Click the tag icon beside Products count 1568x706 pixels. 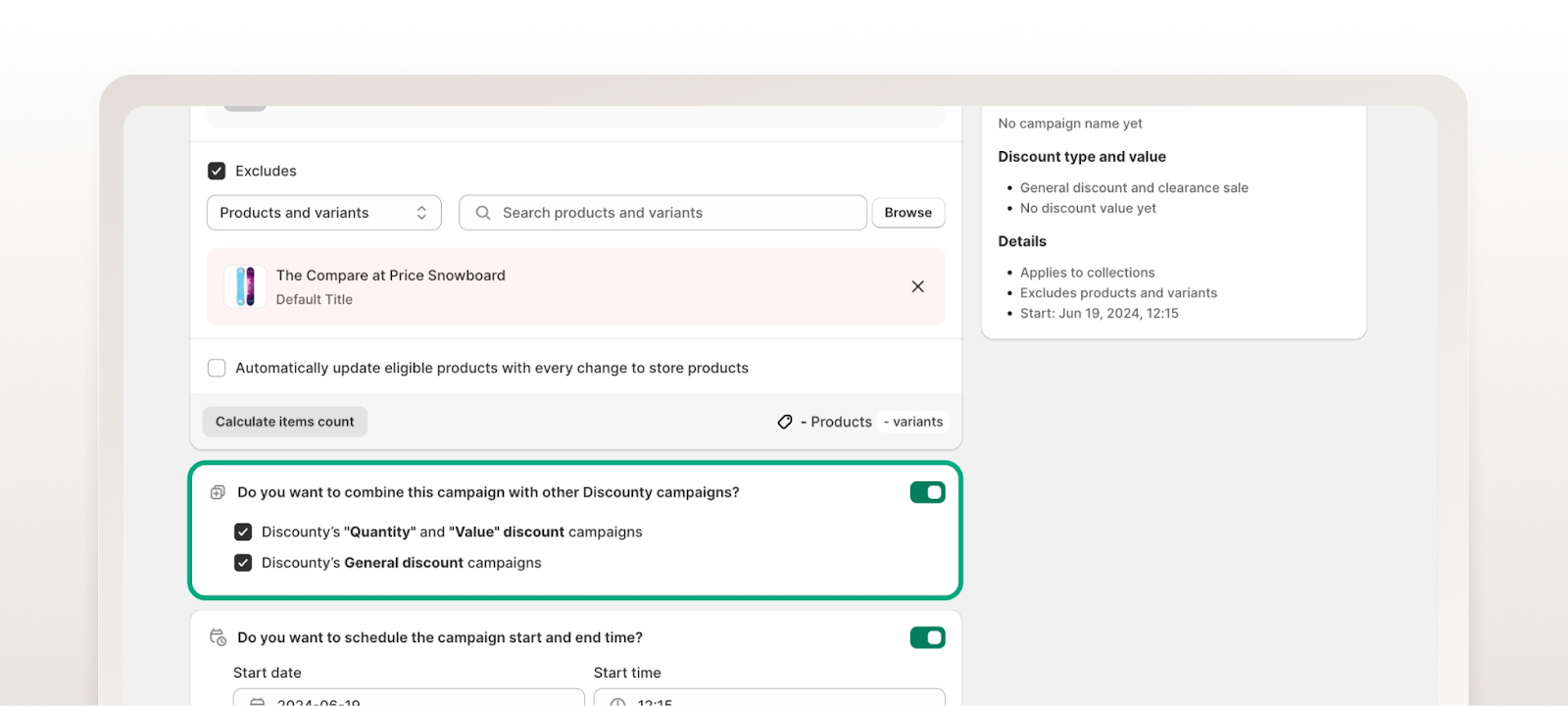point(785,422)
